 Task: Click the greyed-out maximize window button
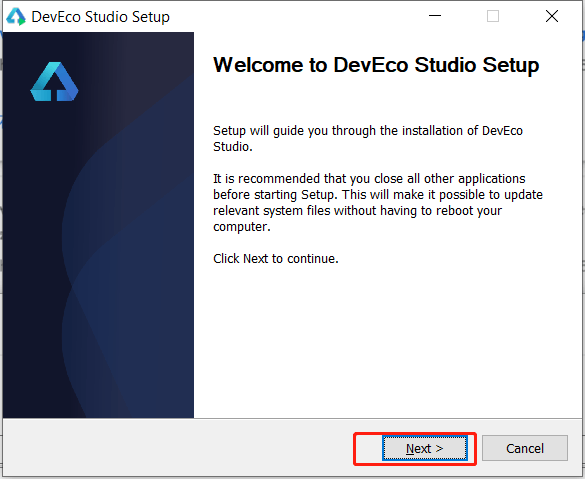coord(493,16)
